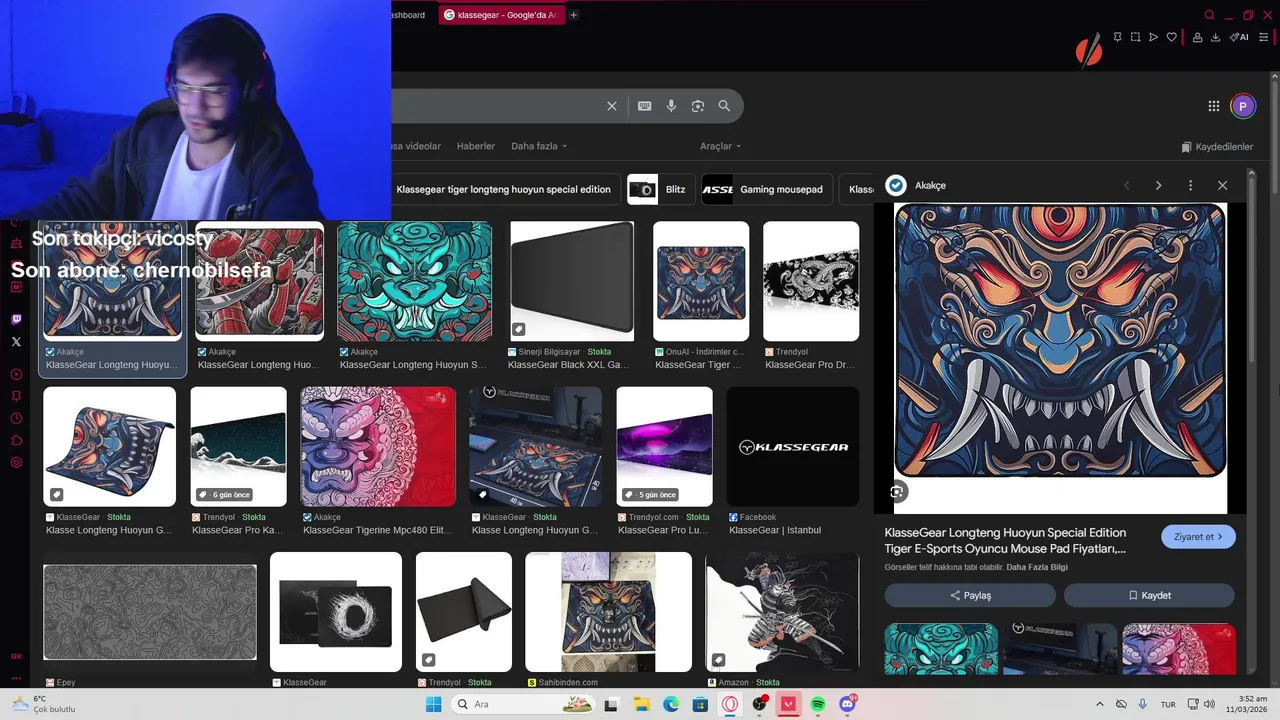Screen dimensions: 1280x720
Task: Select the Blitz suggestion chip
Action: click(x=661, y=189)
